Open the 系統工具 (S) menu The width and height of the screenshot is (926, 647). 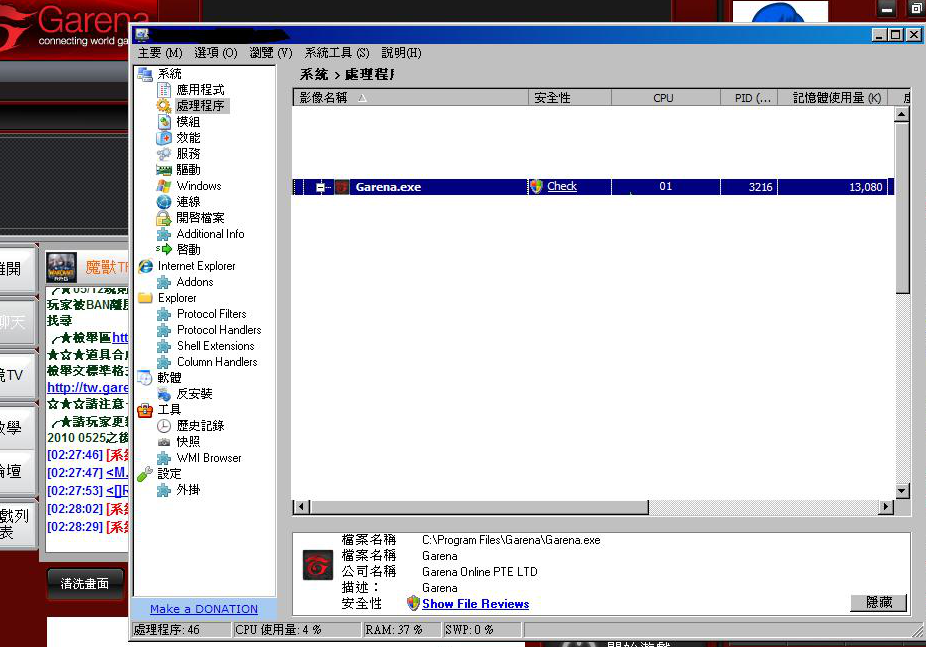coord(337,53)
